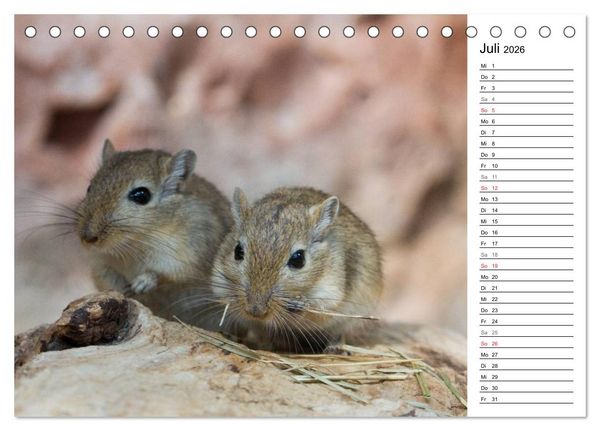Select the 'Sa 25' date row
This screenshot has width=600, height=431.
coord(527,332)
